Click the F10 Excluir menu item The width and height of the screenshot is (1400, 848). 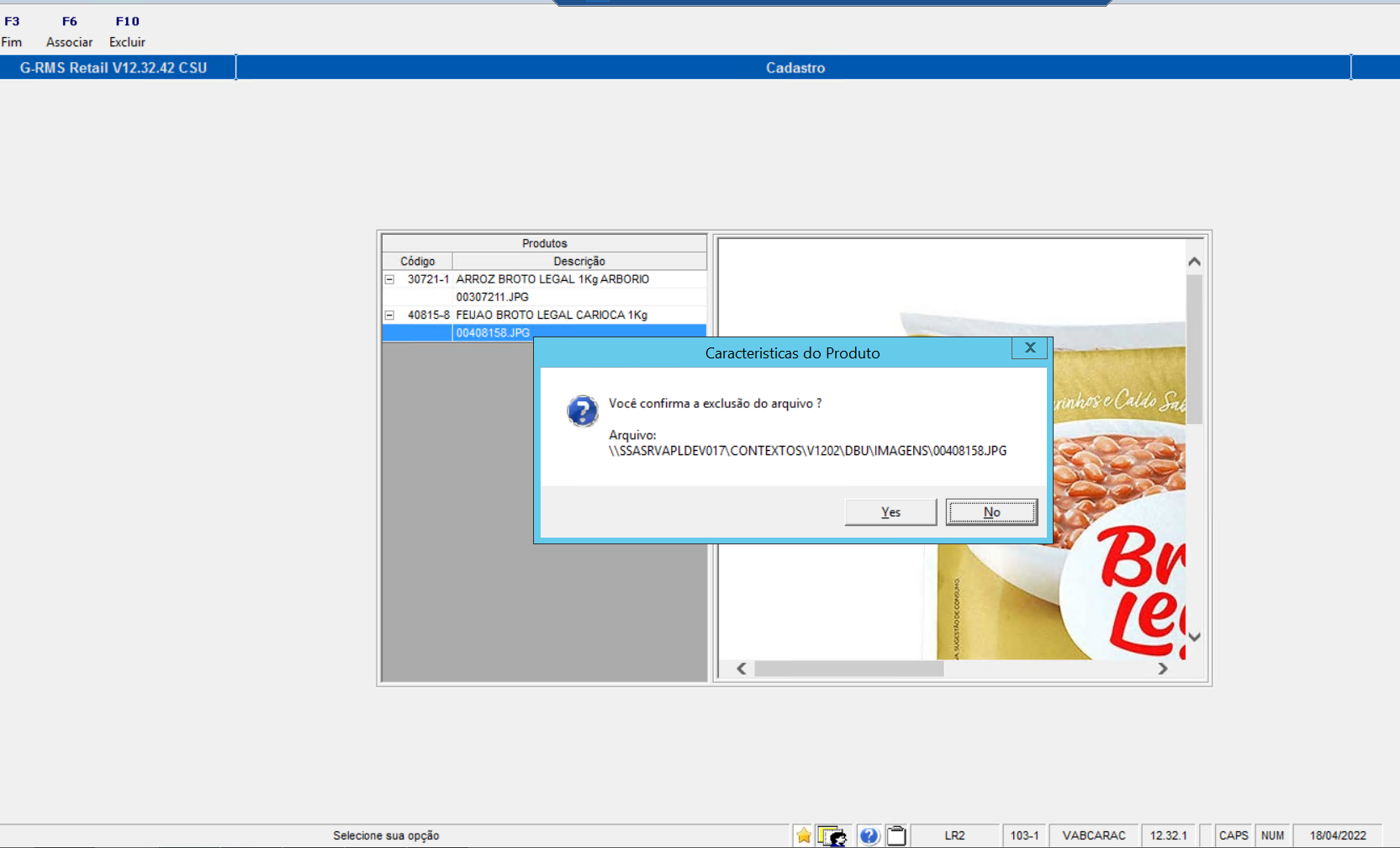127,31
